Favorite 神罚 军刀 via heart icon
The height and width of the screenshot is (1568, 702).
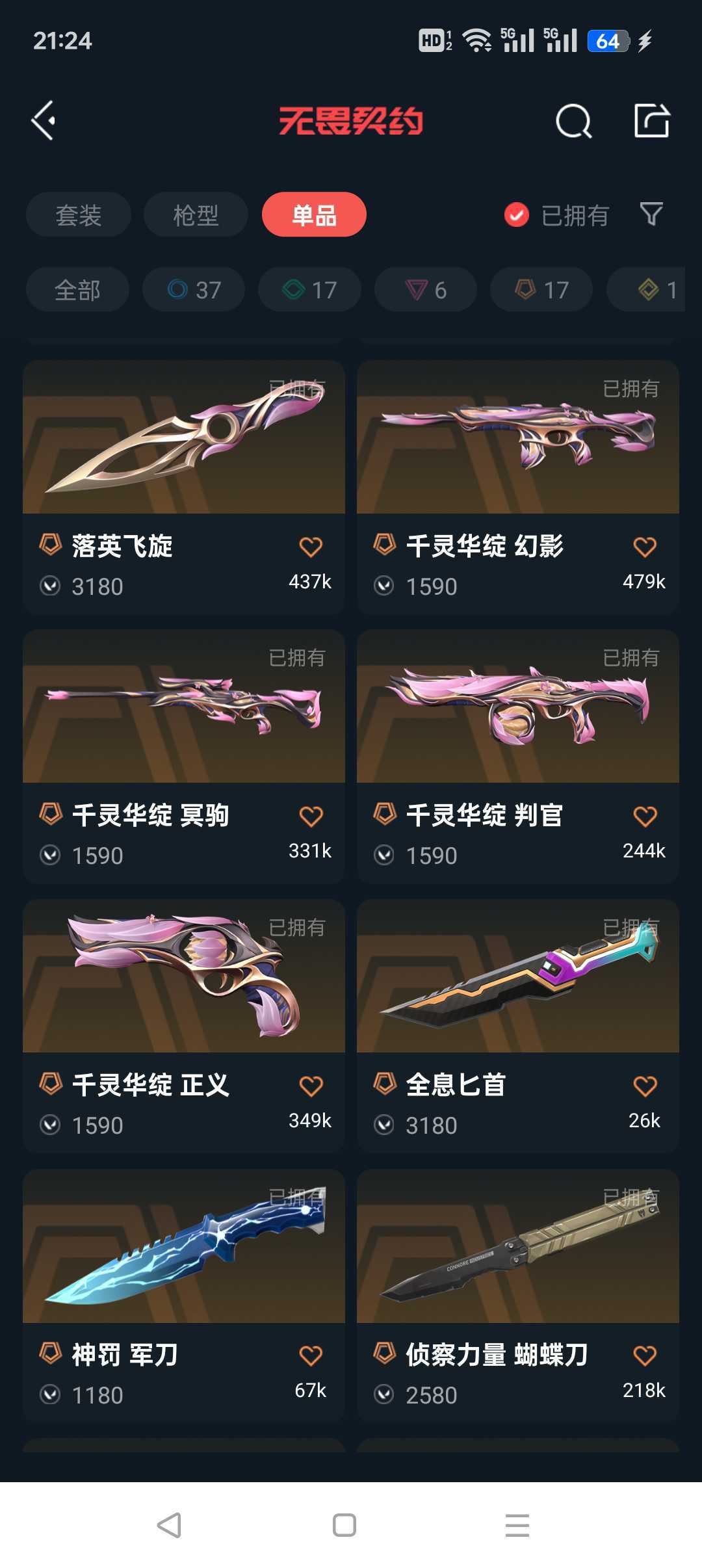(311, 1355)
